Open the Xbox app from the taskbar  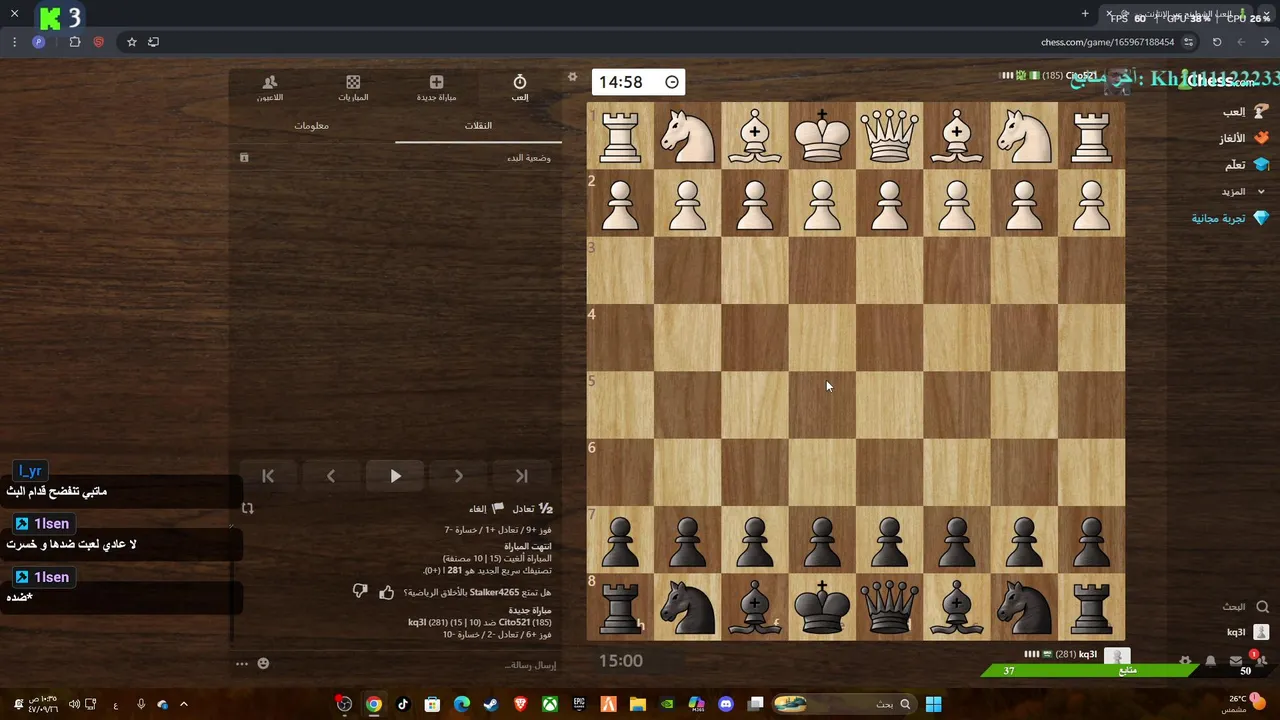550,704
